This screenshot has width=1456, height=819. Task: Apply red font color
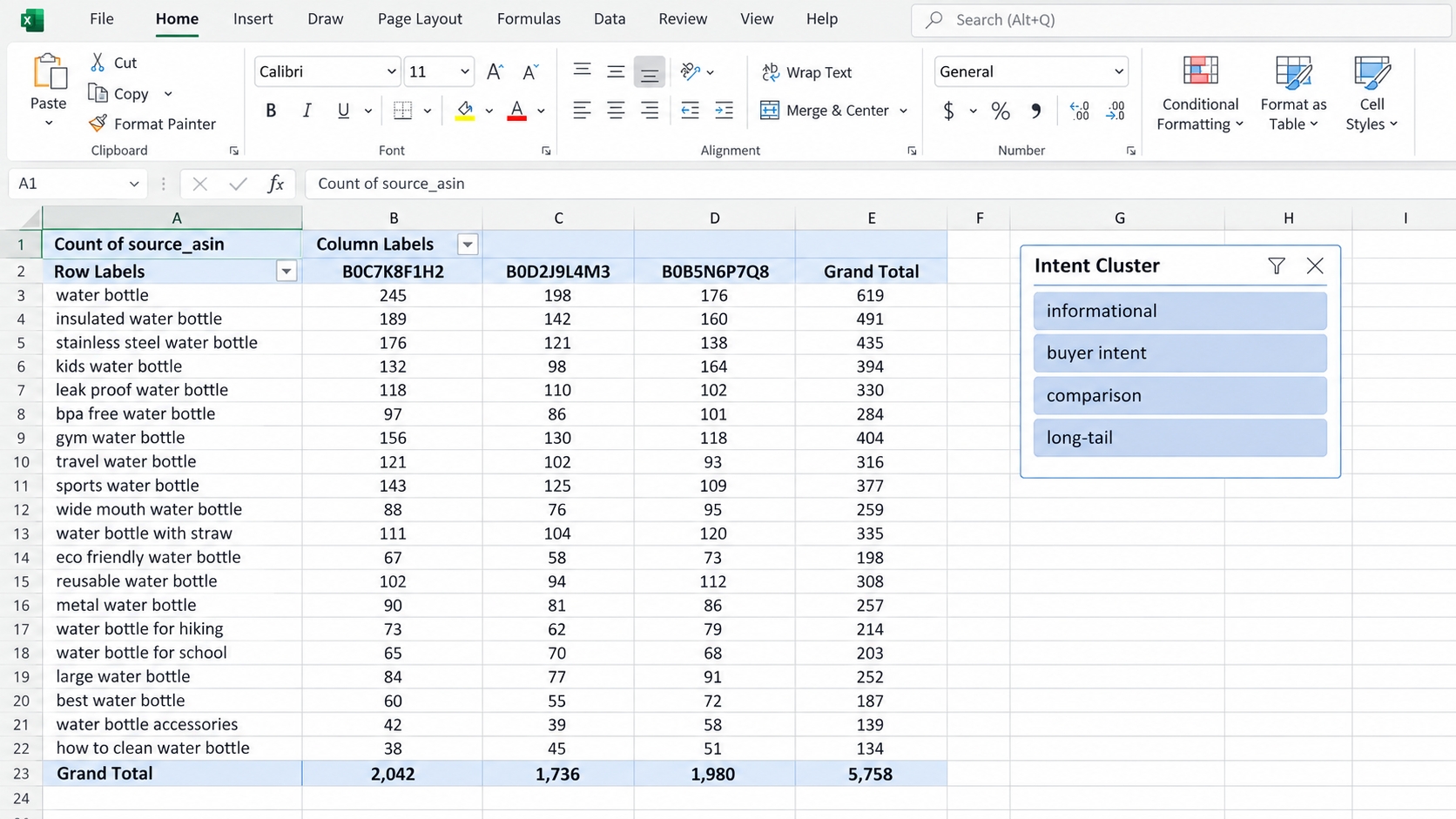516,111
